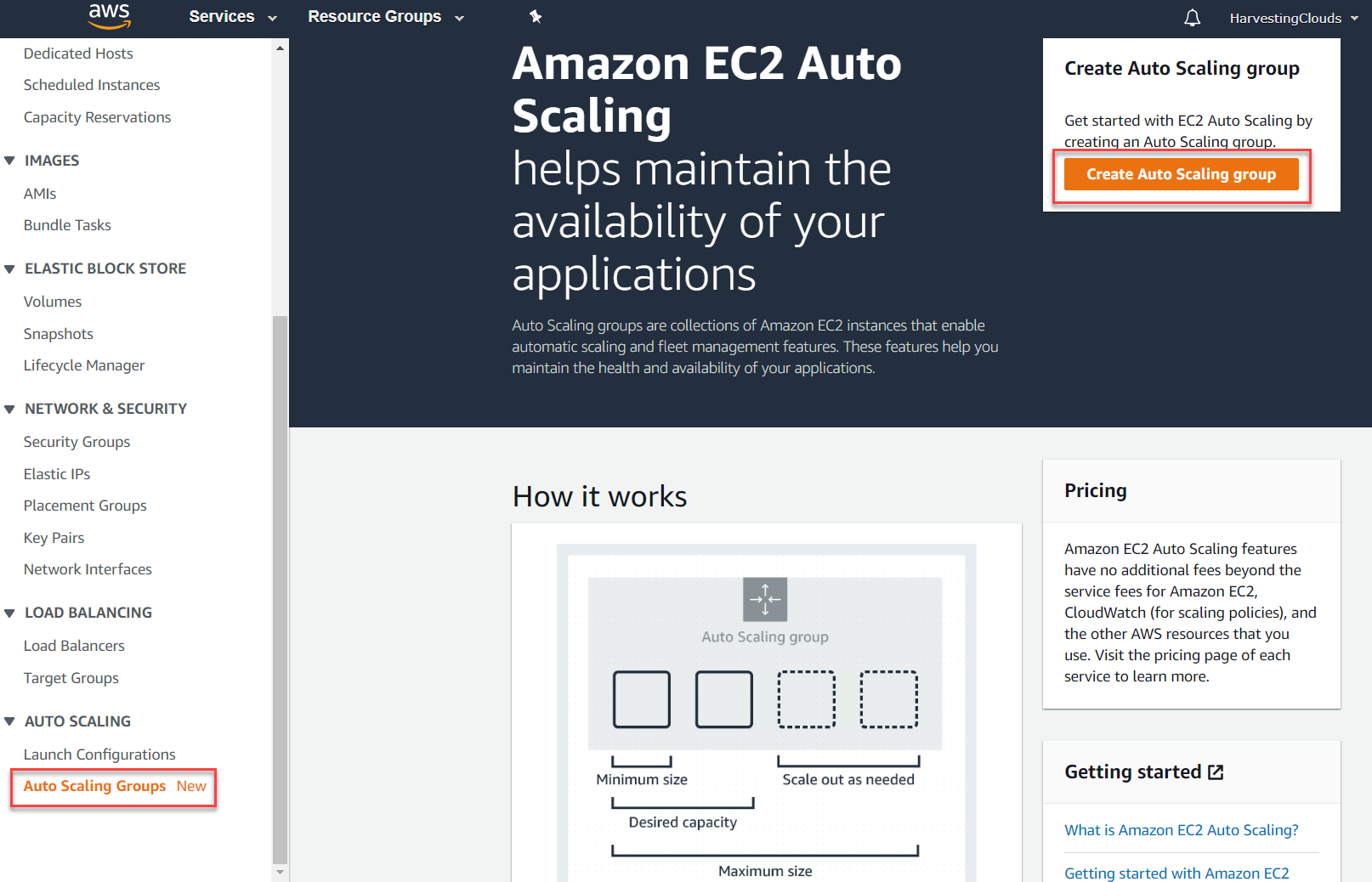This screenshot has width=1372, height=882.
Task: Click the 'Minimum size' diagram label
Action: (x=642, y=780)
